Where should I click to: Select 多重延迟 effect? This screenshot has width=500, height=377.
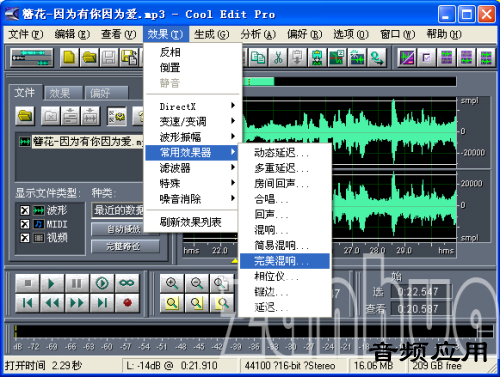pos(285,168)
